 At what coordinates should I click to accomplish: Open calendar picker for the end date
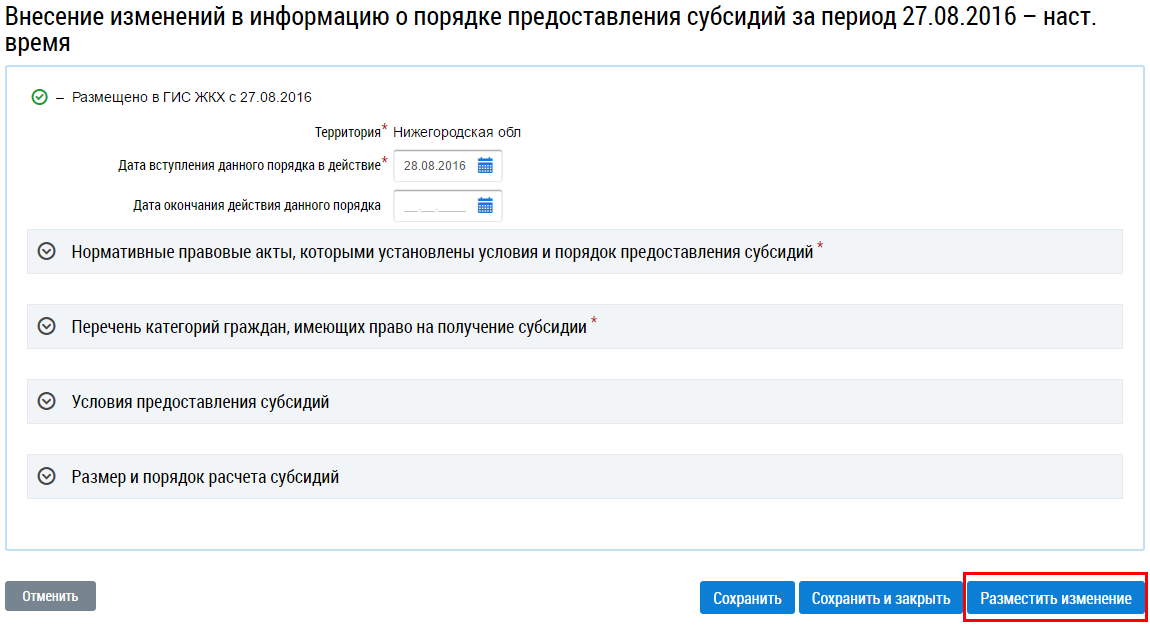(485, 206)
